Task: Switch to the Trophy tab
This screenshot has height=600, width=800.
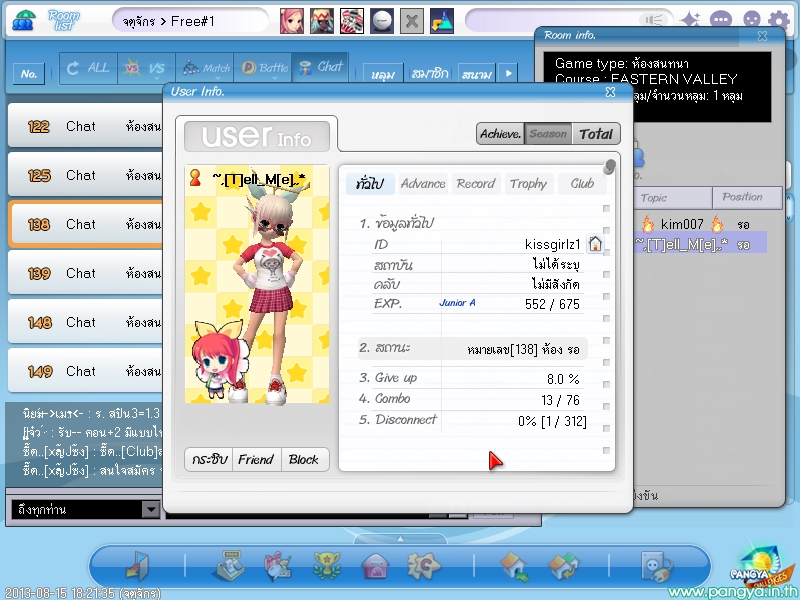Action: (529, 184)
